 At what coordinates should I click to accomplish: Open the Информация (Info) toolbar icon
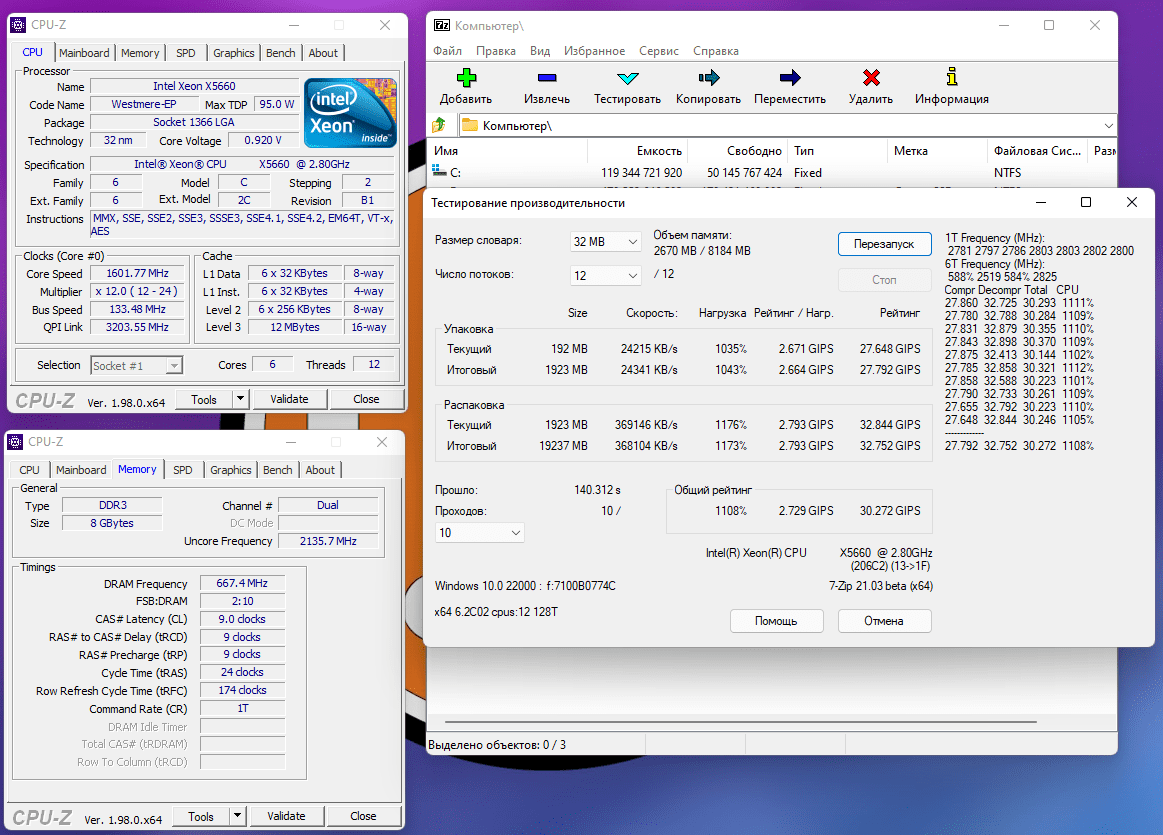952,76
